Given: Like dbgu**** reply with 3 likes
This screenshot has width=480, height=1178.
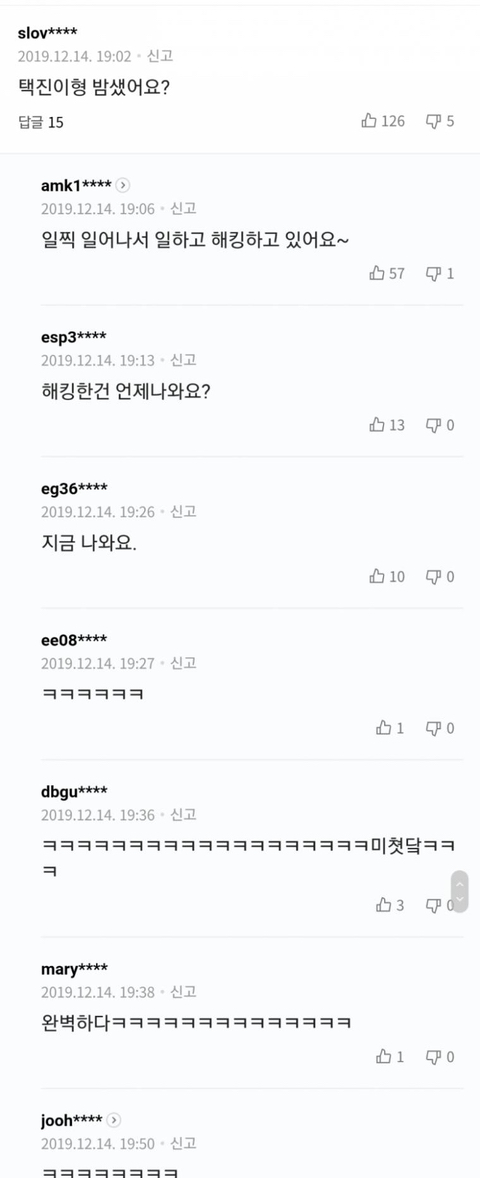Looking at the screenshot, I should point(390,905).
